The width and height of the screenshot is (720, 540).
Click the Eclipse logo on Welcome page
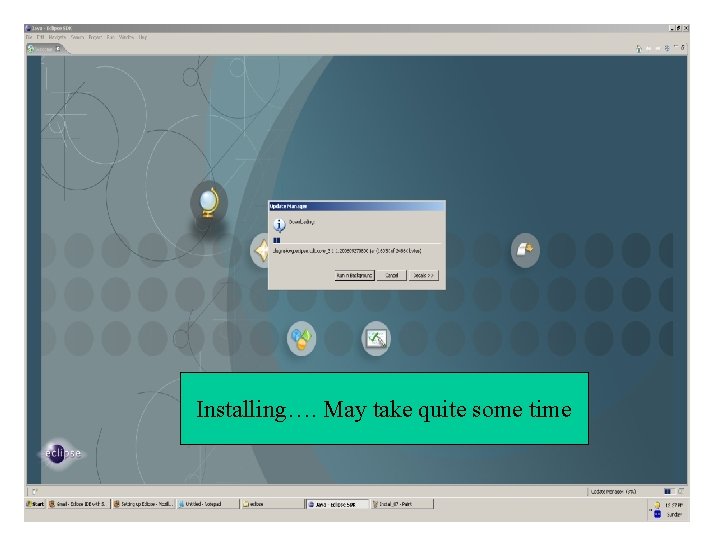[61, 454]
